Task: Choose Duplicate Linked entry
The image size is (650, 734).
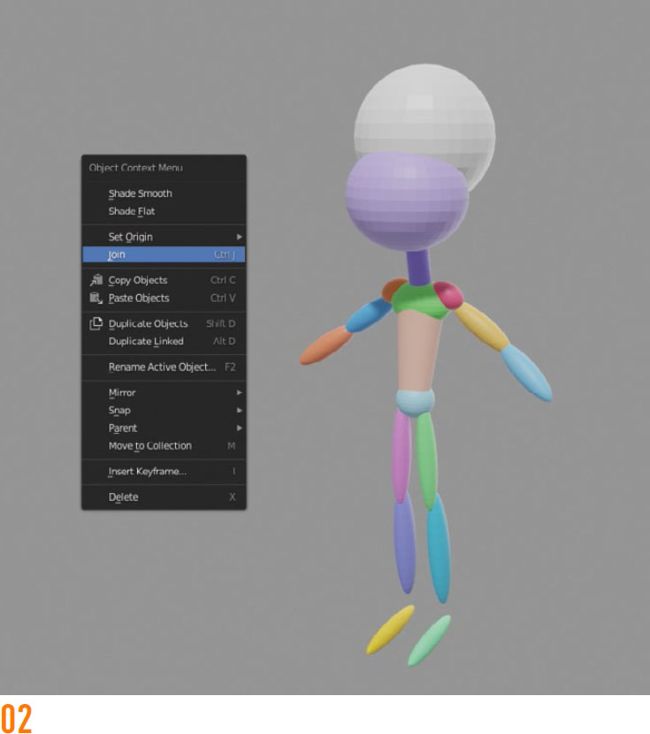Action: coord(146,341)
